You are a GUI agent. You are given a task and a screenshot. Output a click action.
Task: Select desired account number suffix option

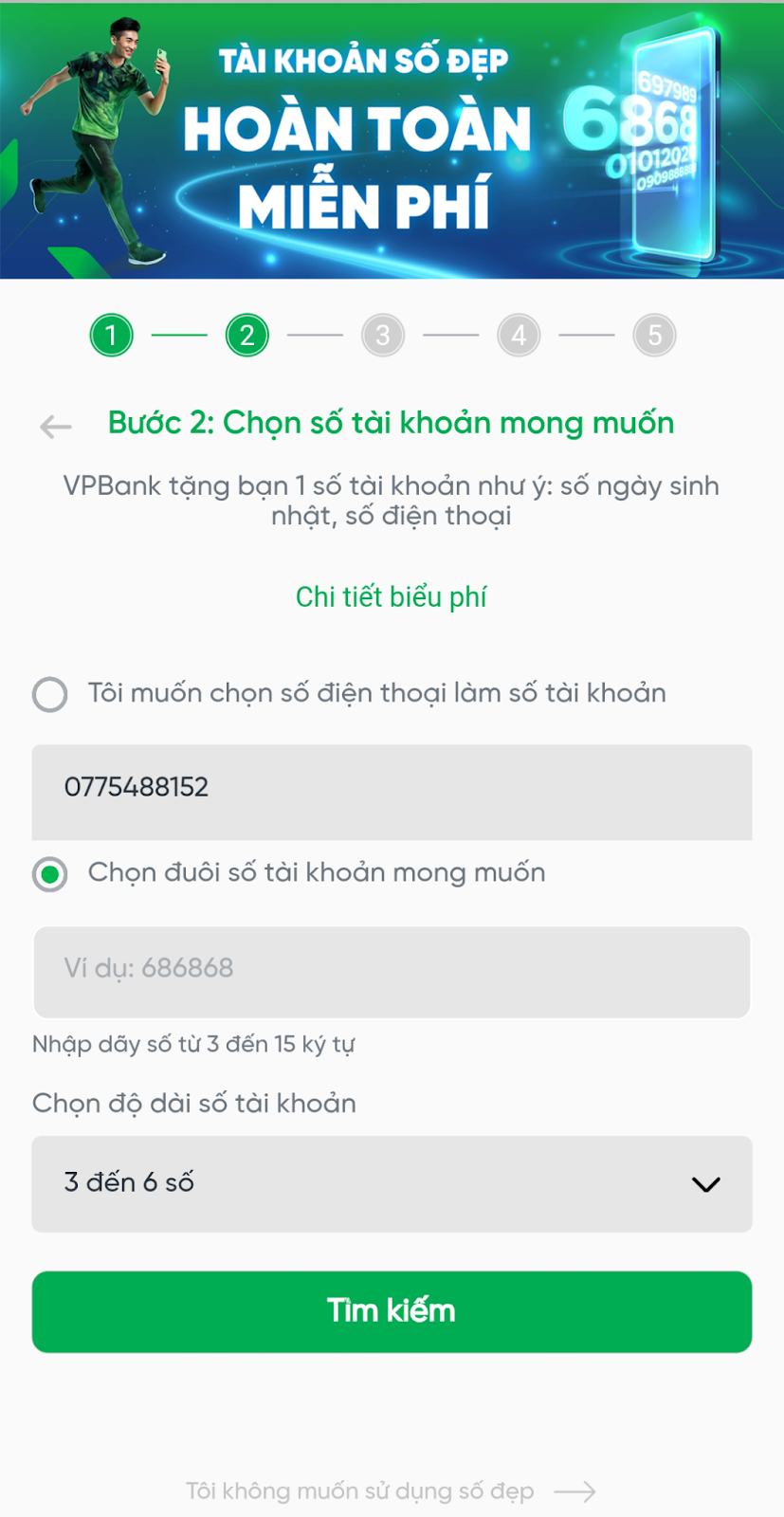pyautogui.click(x=49, y=874)
